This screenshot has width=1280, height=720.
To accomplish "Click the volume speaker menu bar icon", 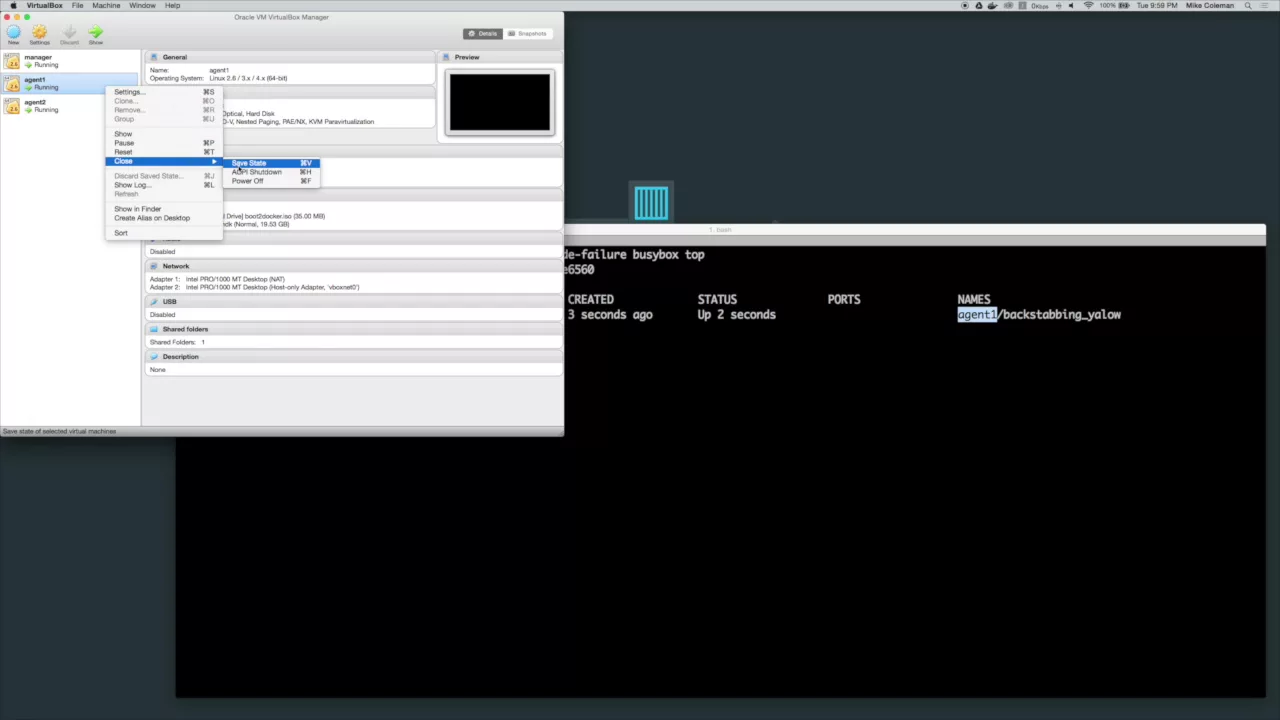I will [1071, 5].
